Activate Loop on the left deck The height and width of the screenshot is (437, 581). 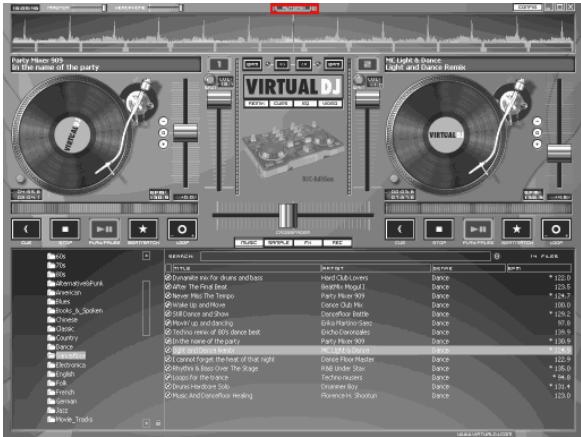pos(182,229)
